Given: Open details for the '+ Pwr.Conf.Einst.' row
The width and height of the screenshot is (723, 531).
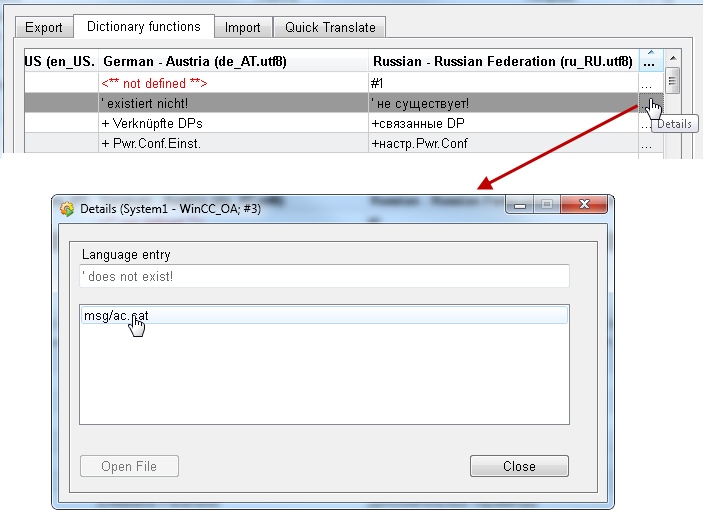Looking at the screenshot, I should coord(651,143).
